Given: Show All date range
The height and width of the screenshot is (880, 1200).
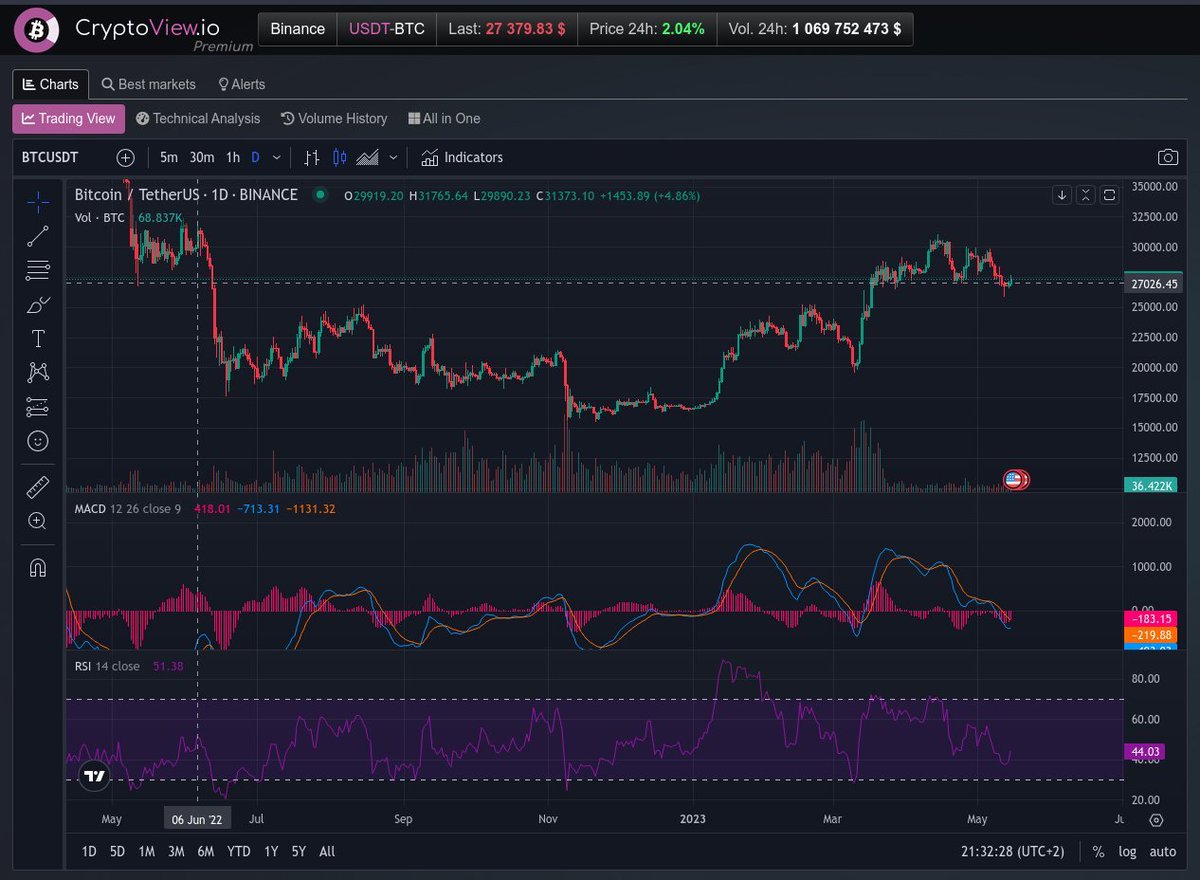Looking at the screenshot, I should 327,852.
